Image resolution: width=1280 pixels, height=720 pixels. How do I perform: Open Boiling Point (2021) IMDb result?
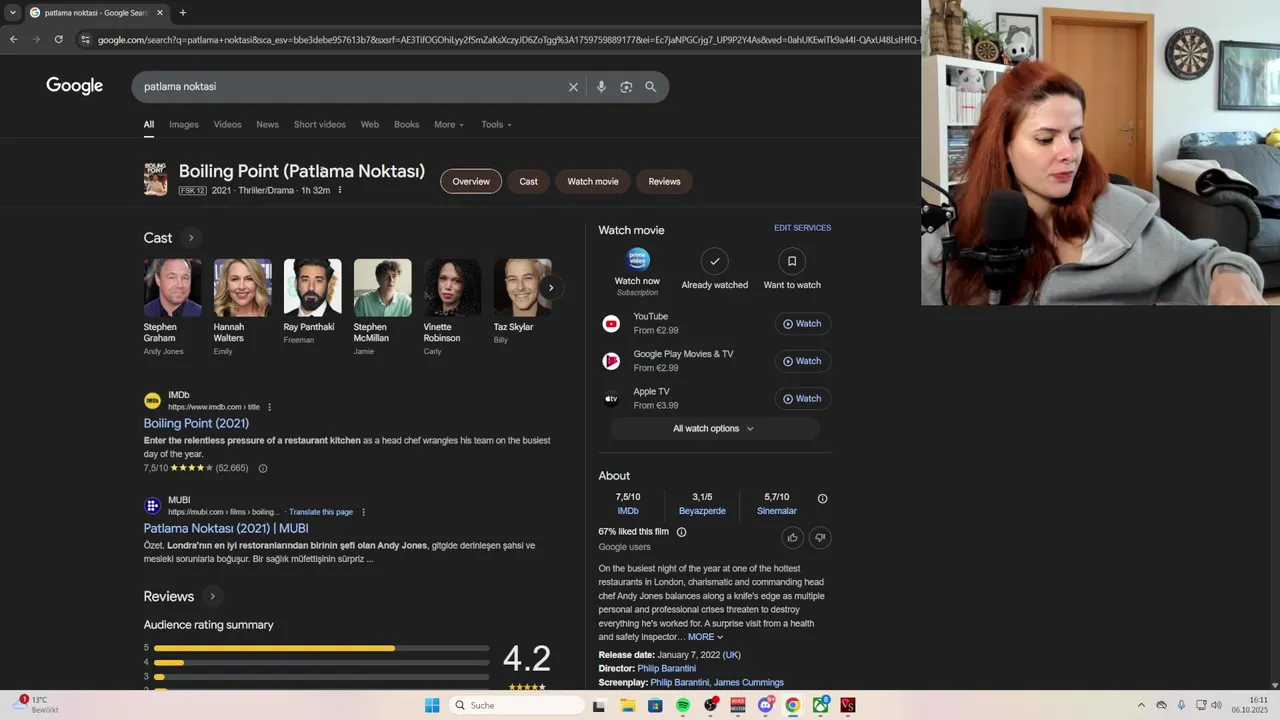(x=196, y=423)
